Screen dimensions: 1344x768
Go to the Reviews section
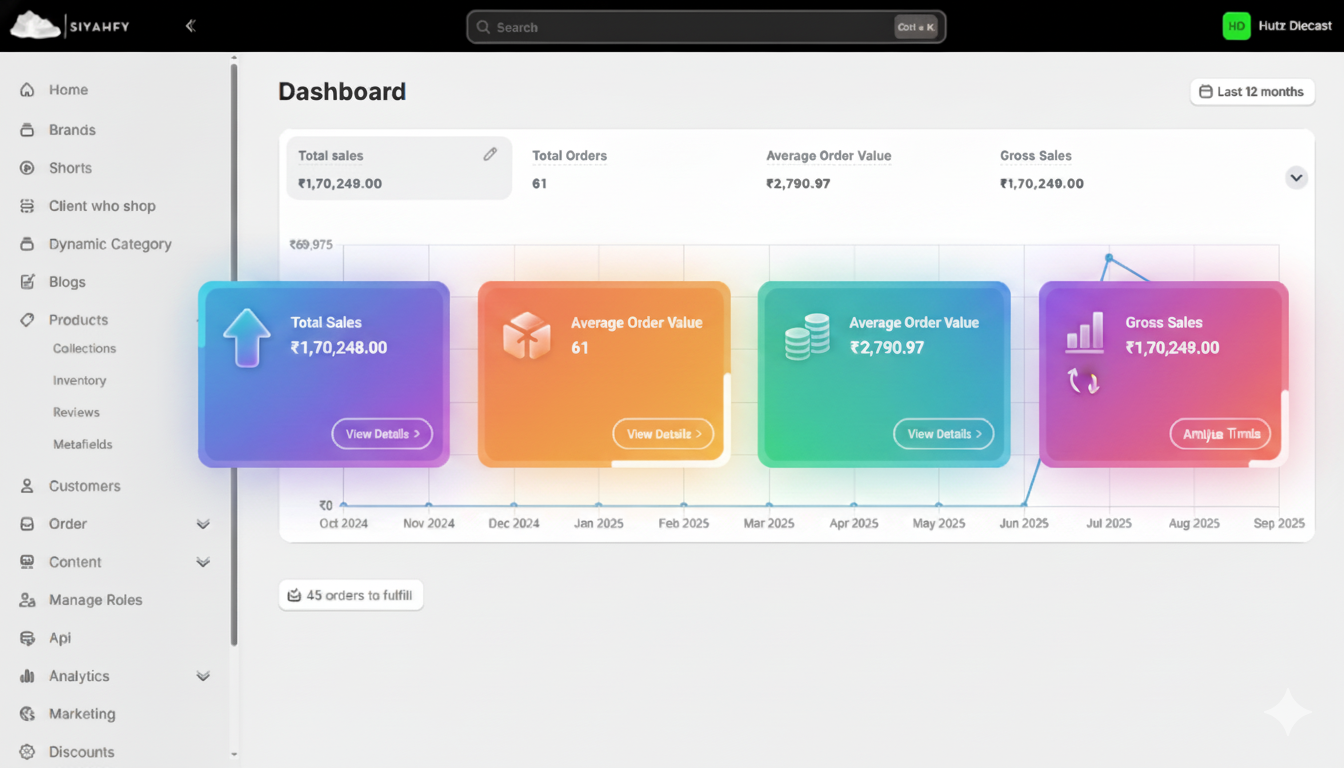pos(75,412)
